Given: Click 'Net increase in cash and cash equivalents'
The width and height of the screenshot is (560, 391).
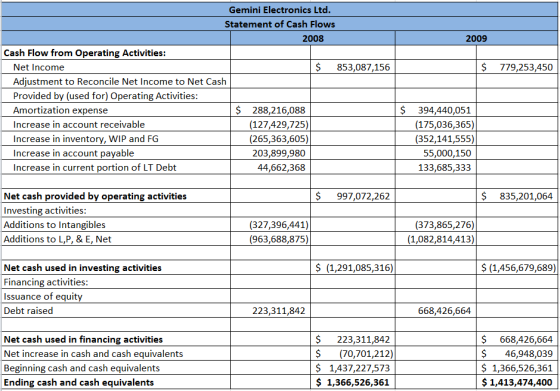Looking at the screenshot, I should (93, 354).
